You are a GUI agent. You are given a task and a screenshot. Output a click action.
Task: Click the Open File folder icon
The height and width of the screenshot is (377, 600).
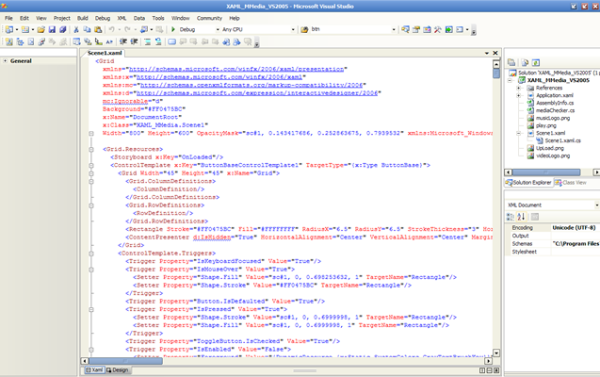click(x=41, y=29)
